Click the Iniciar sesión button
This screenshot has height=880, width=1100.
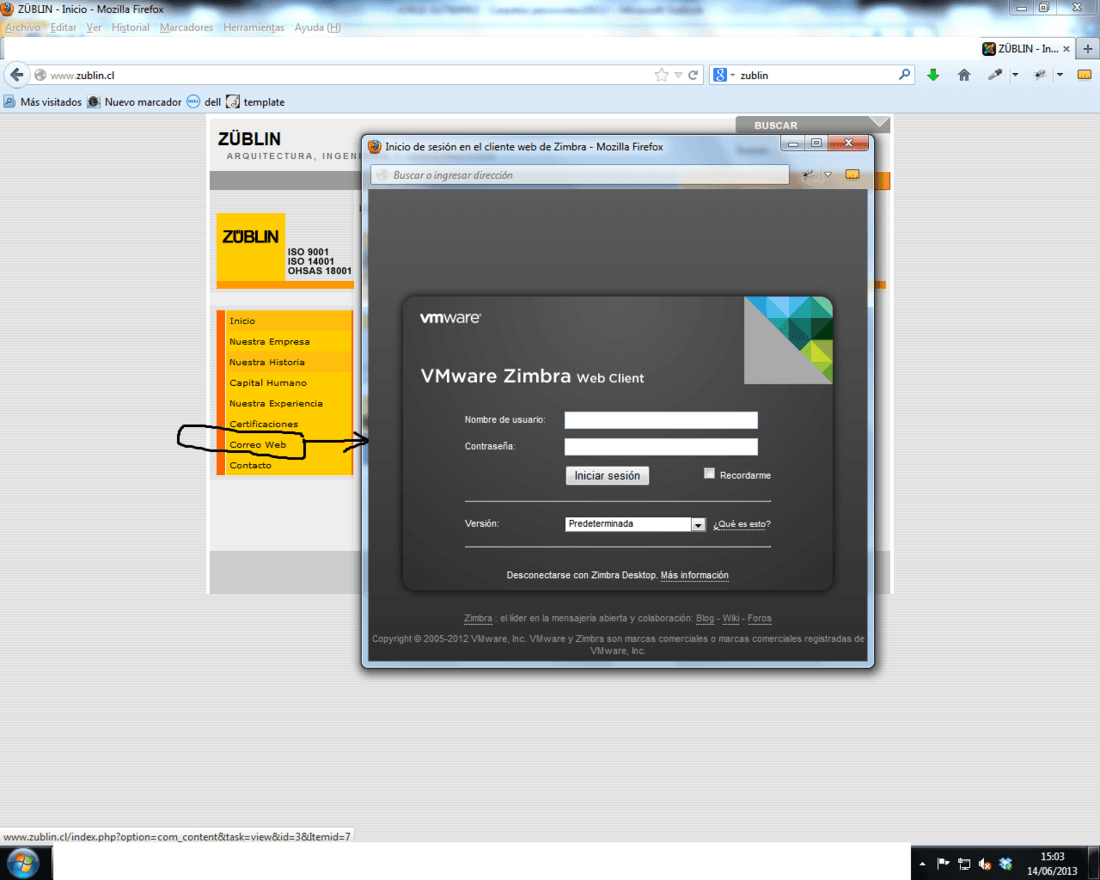608,476
